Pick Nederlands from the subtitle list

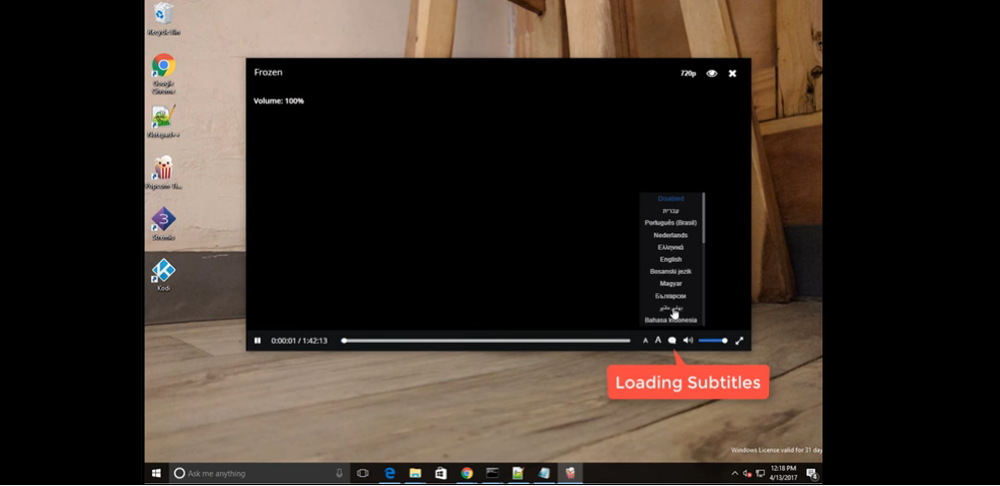tap(670, 235)
